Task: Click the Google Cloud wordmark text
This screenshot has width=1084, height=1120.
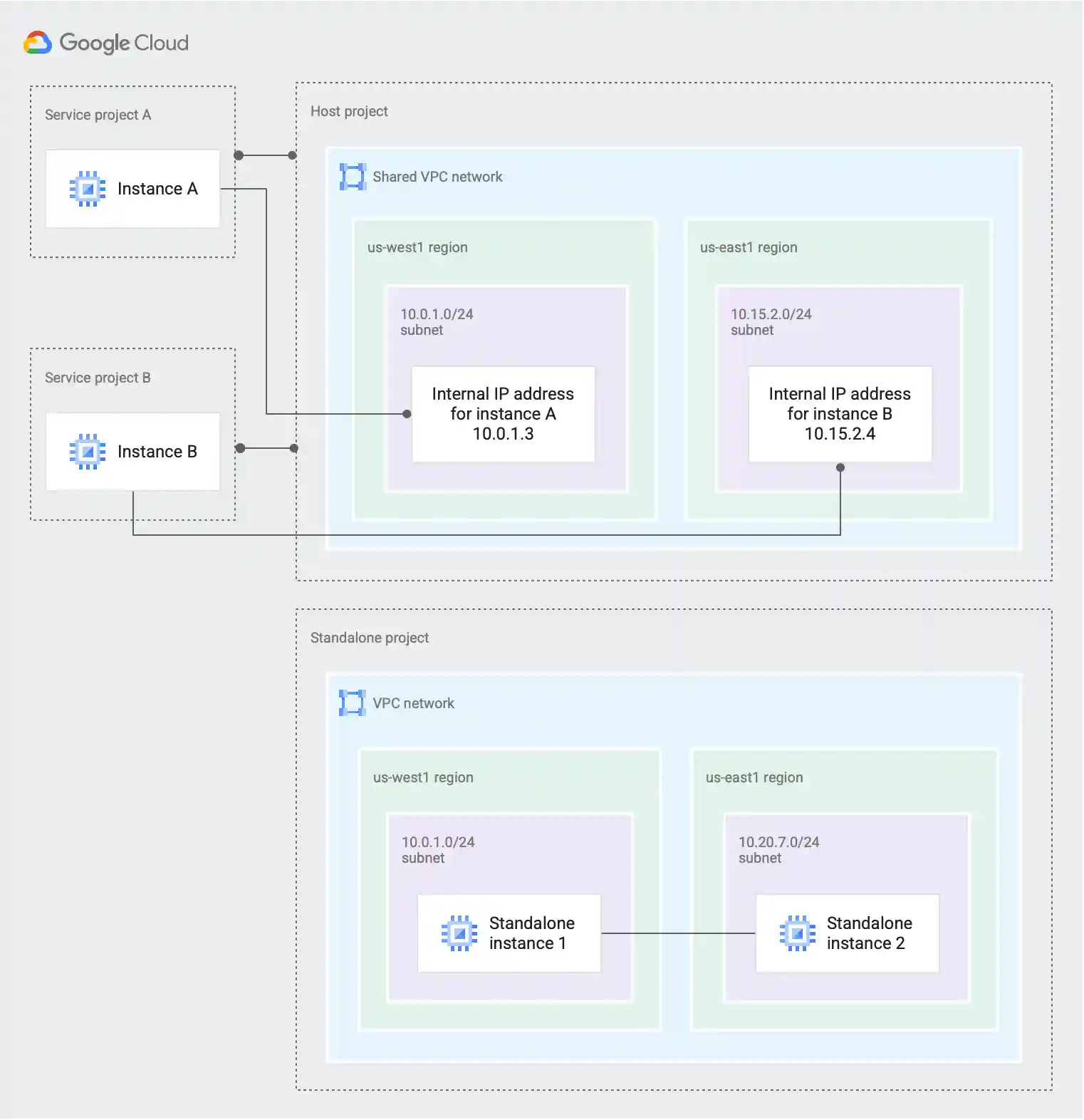Action: pyautogui.click(x=124, y=43)
